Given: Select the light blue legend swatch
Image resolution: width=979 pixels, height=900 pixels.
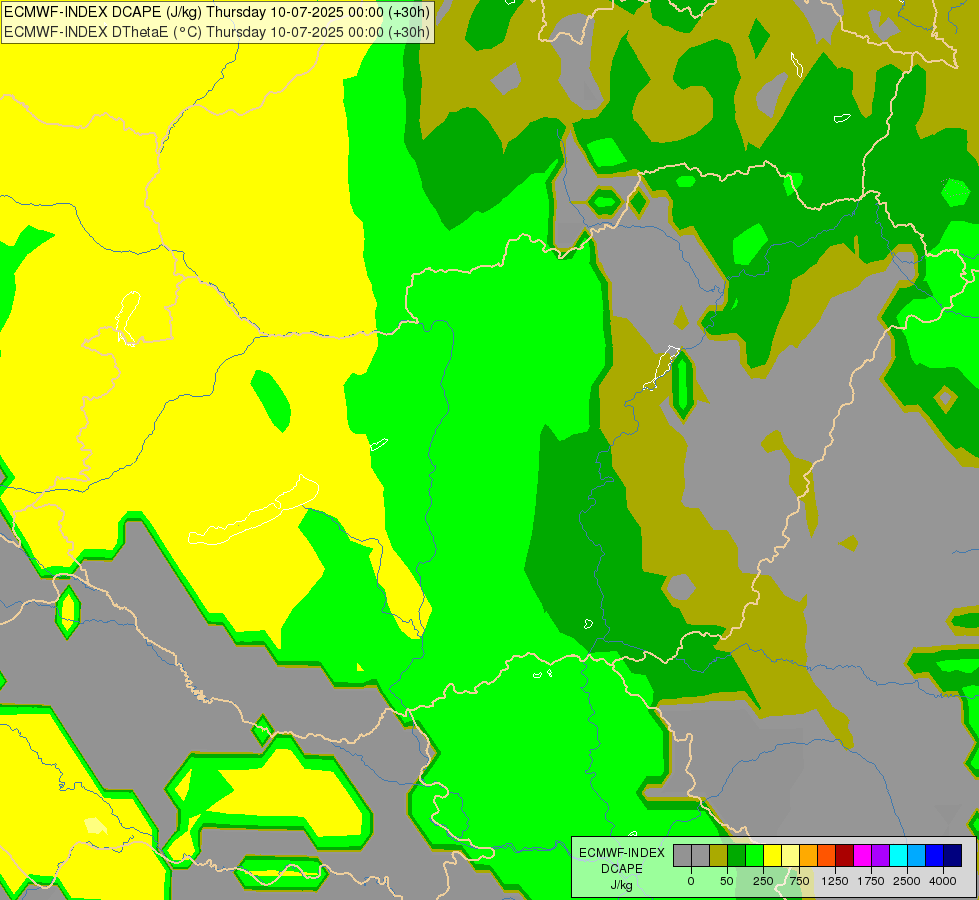Looking at the screenshot, I should click(x=917, y=856).
